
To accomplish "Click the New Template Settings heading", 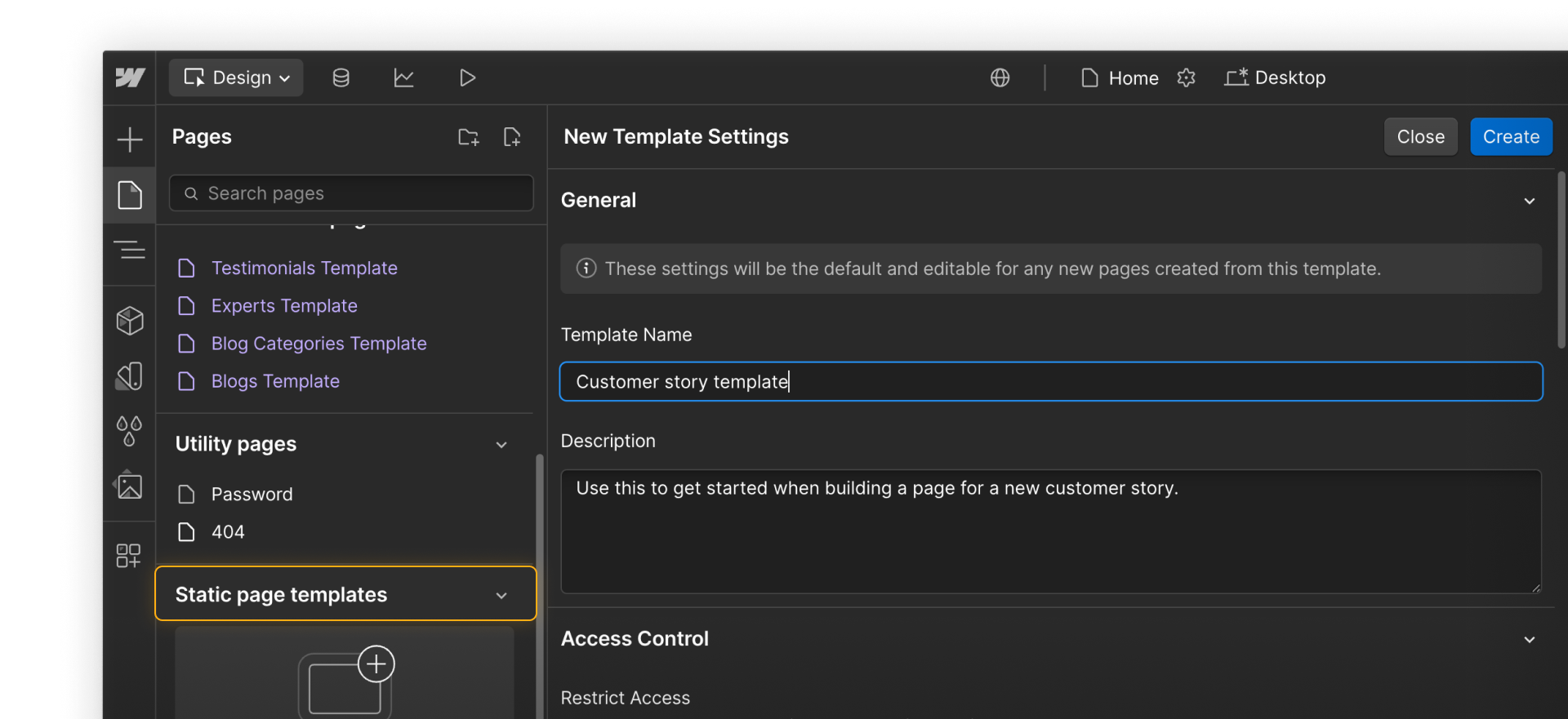I will coord(676,136).
